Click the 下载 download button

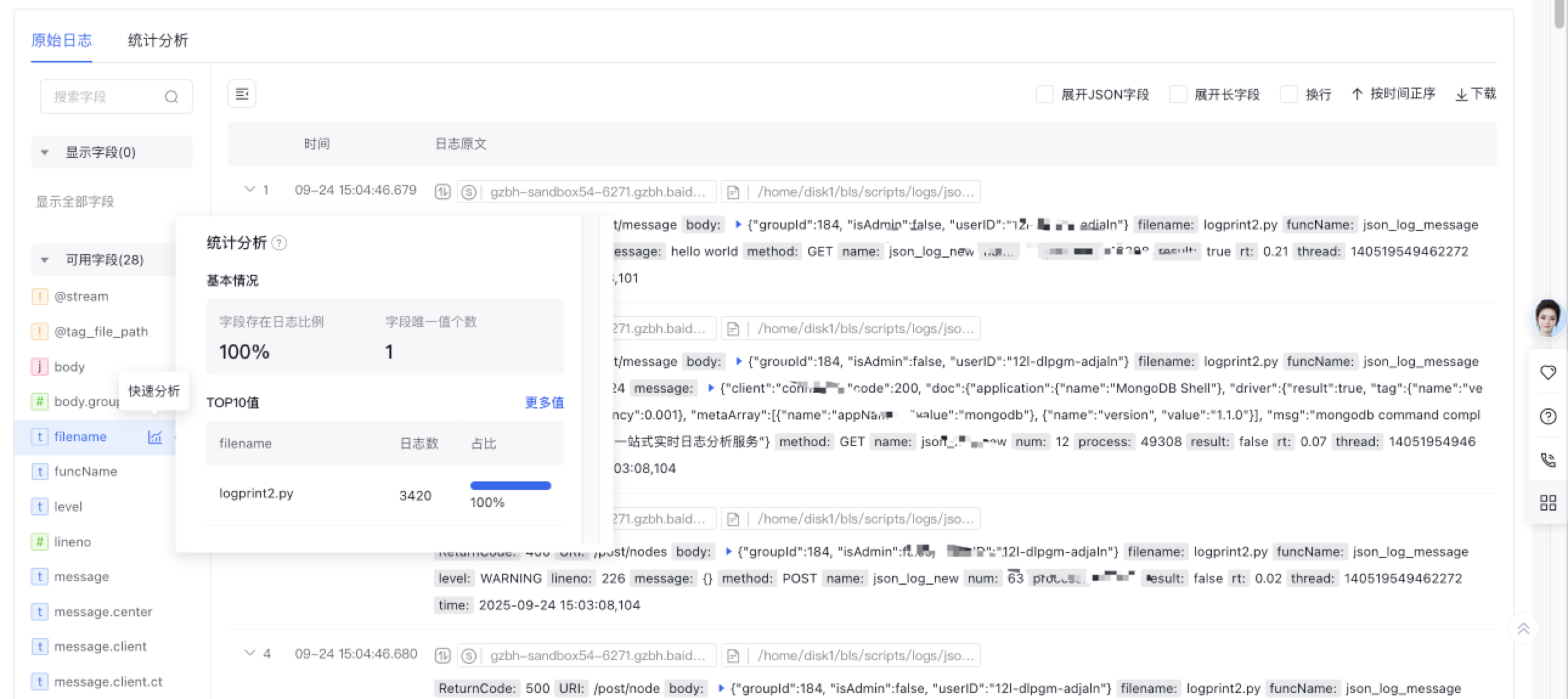click(1476, 94)
